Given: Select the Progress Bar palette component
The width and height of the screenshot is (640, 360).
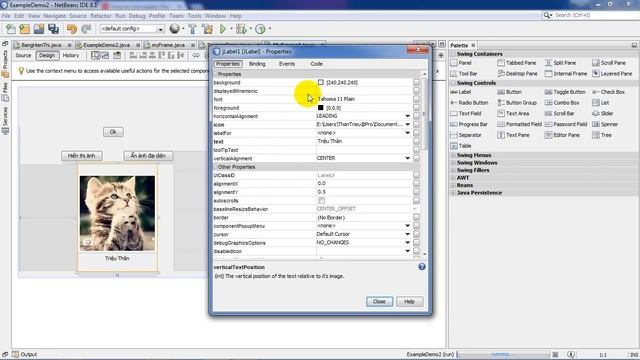Looking at the screenshot, I should point(469,124).
